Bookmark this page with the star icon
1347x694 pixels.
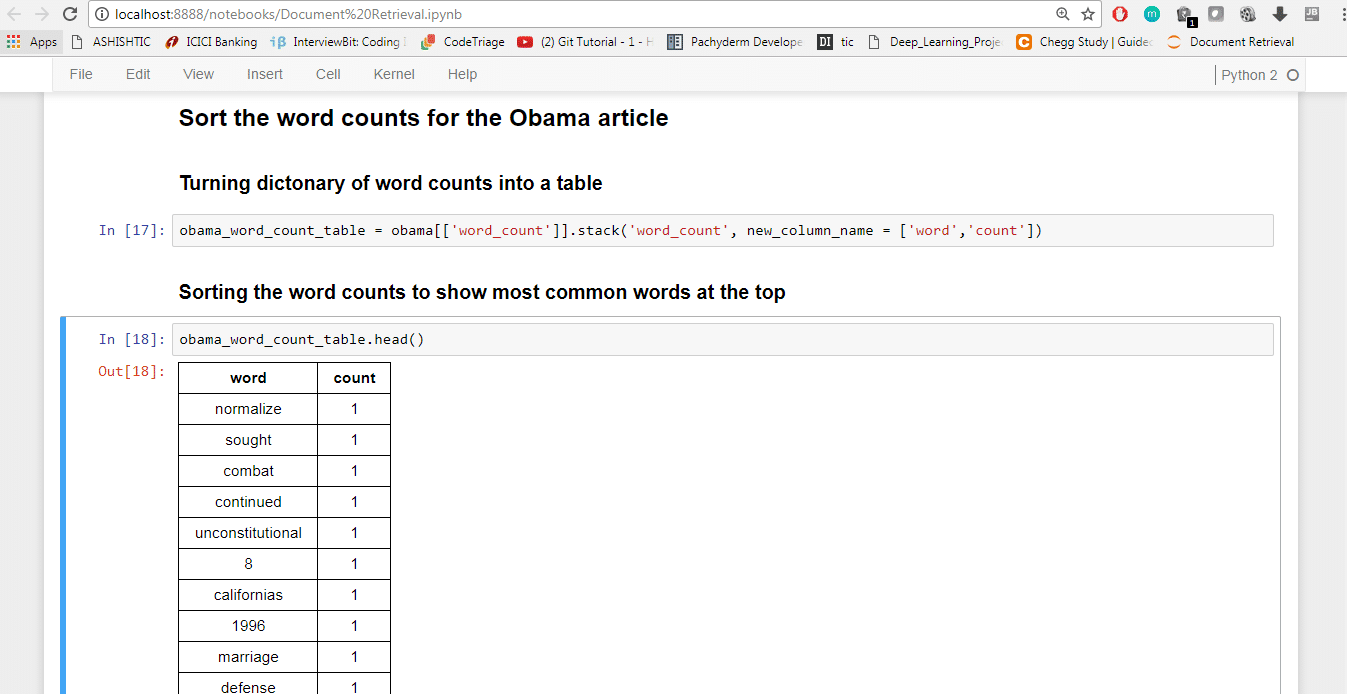point(1088,14)
